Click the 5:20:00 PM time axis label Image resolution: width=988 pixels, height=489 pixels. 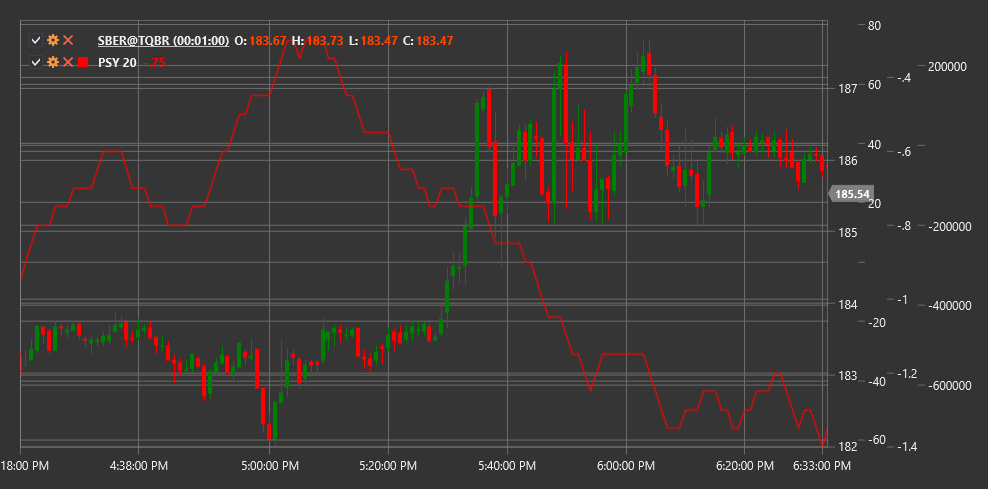point(388,466)
